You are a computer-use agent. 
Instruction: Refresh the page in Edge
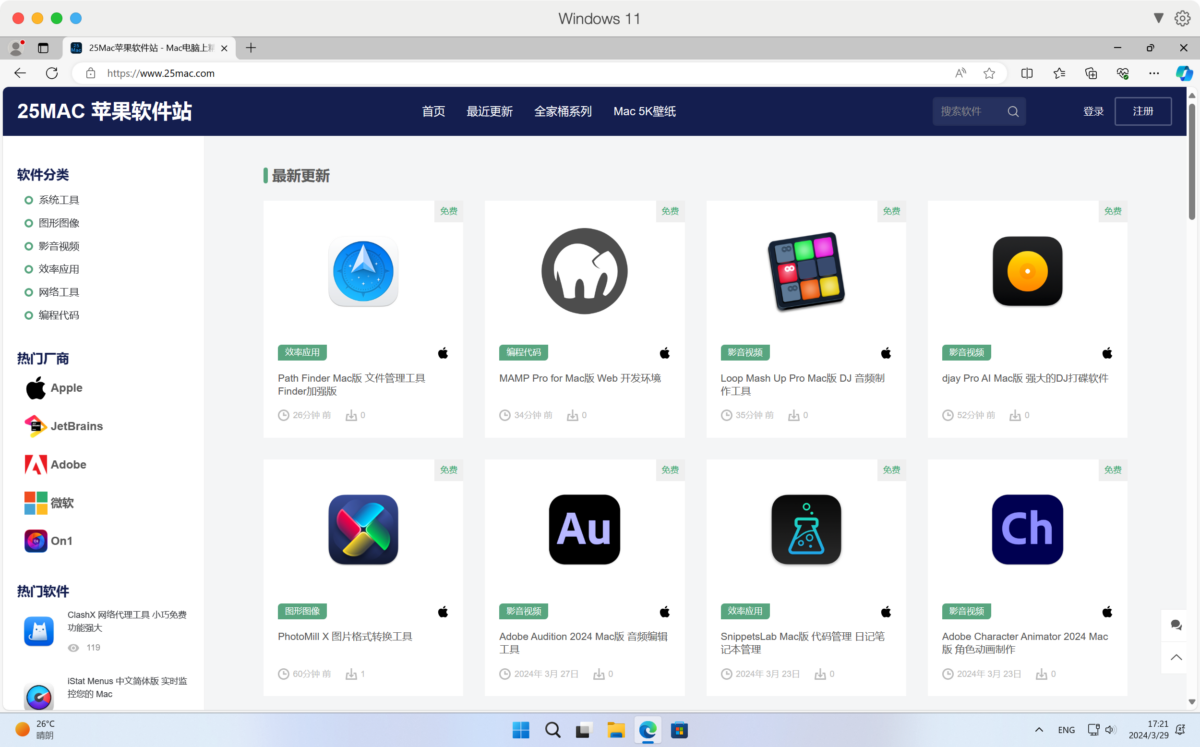52,73
